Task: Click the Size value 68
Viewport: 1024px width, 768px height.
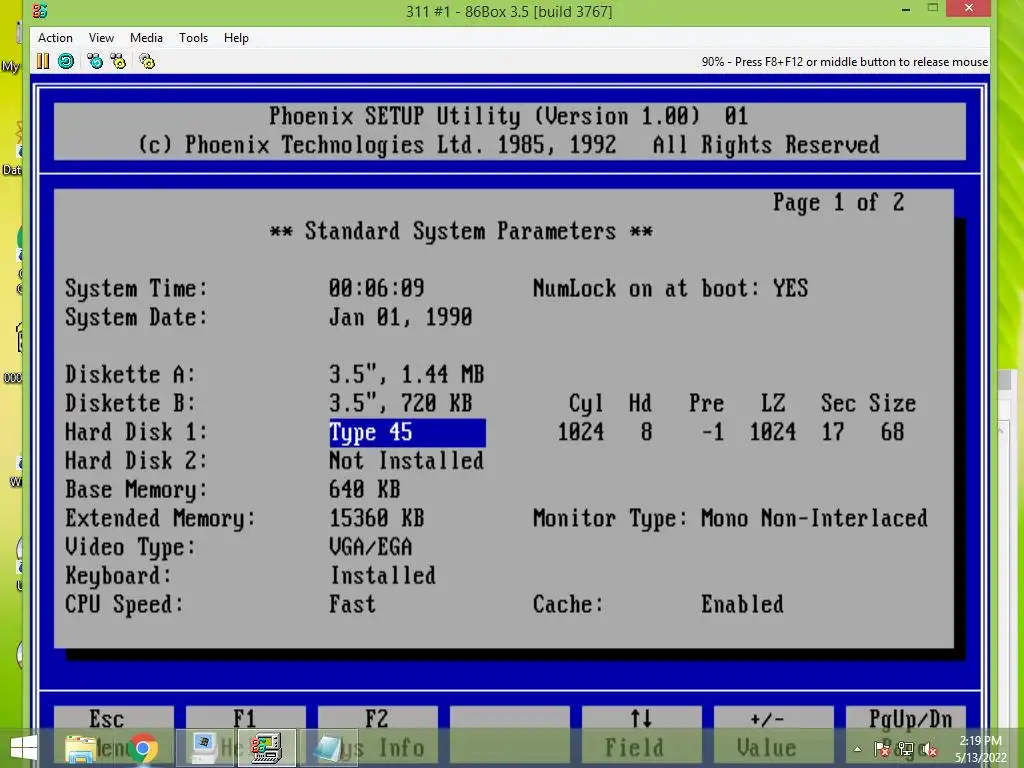Action: (x=893, y=432)
